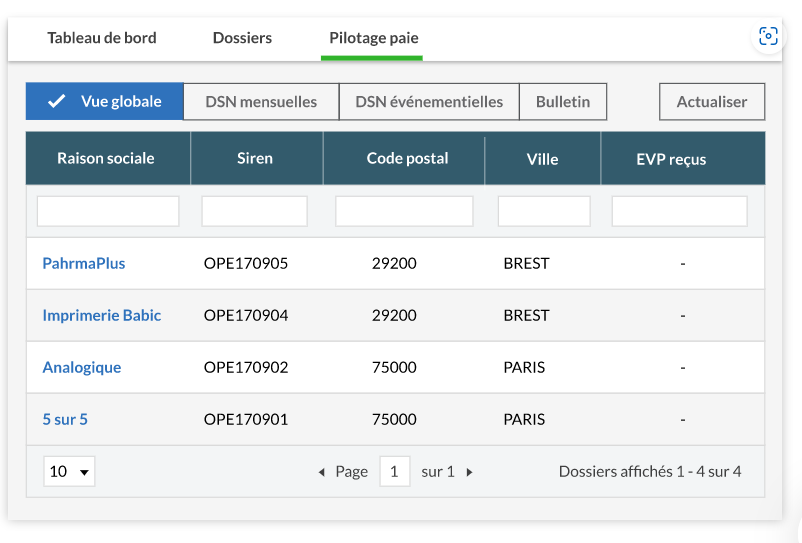Go to next page arrow

(x=470, y=472)
